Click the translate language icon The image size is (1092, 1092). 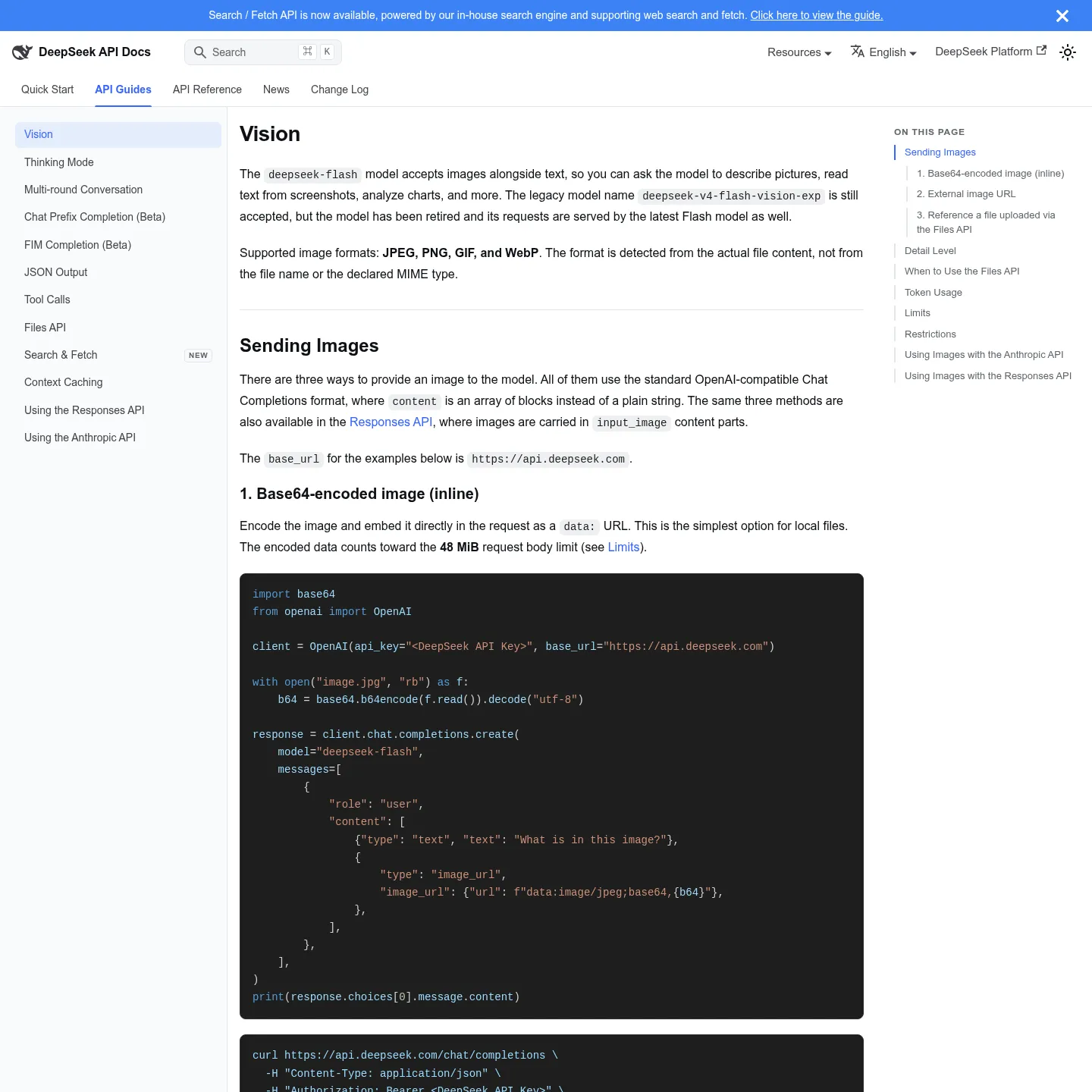[858, 52]
